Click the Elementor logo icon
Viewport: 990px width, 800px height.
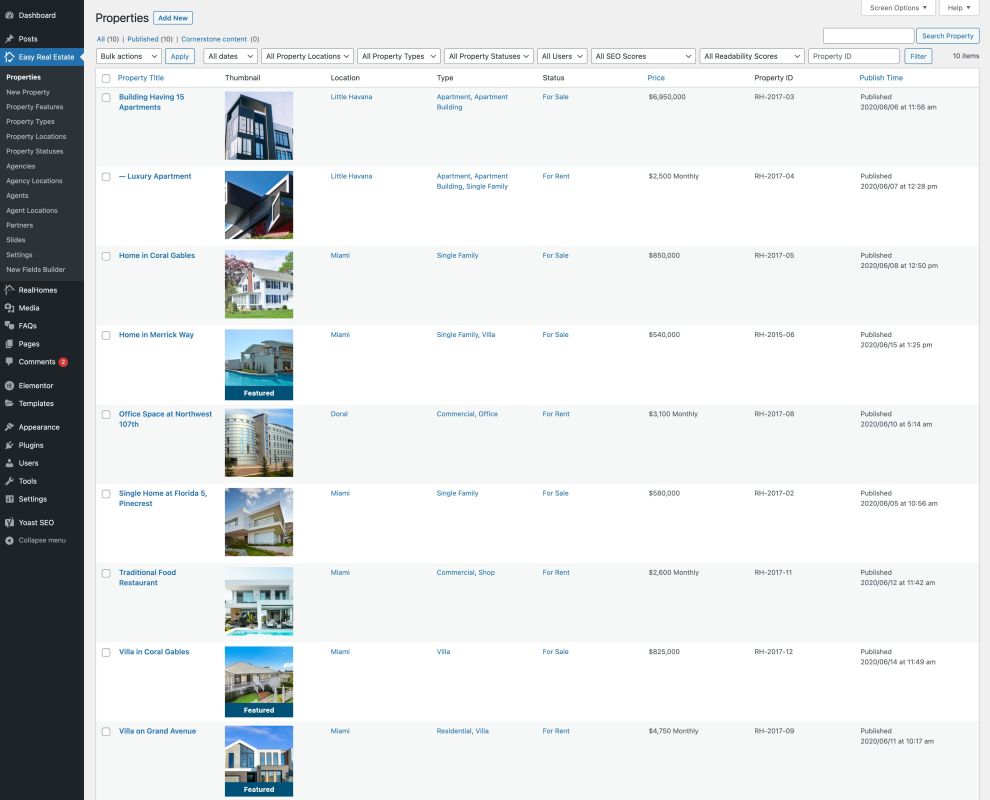[9, 386]
